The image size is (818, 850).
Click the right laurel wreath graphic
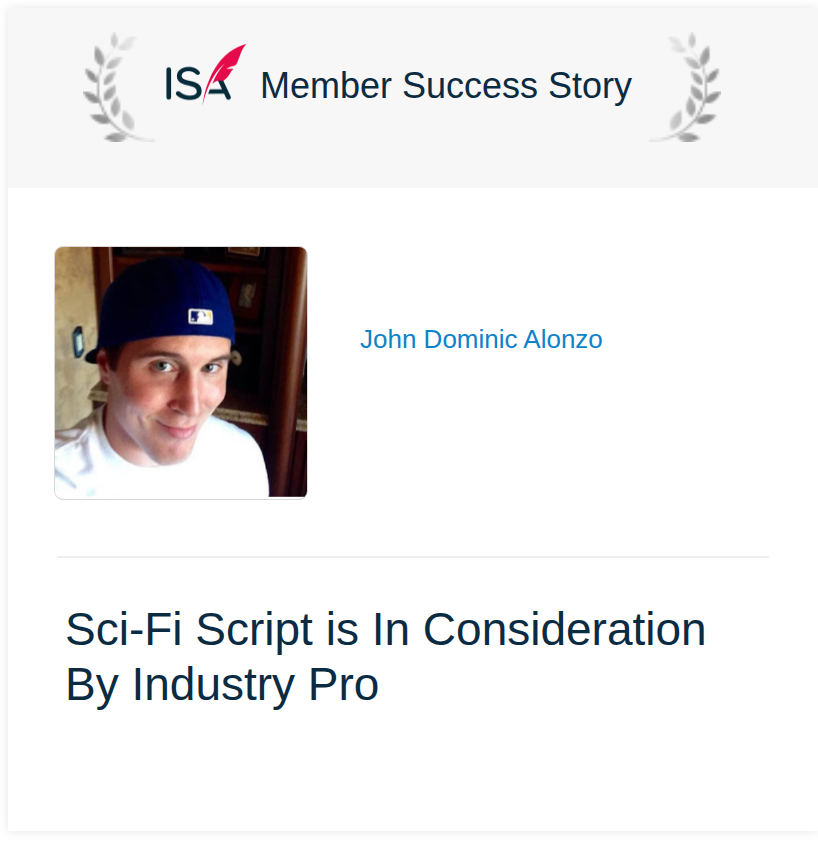pyautogui.click(x=686, y=88)
